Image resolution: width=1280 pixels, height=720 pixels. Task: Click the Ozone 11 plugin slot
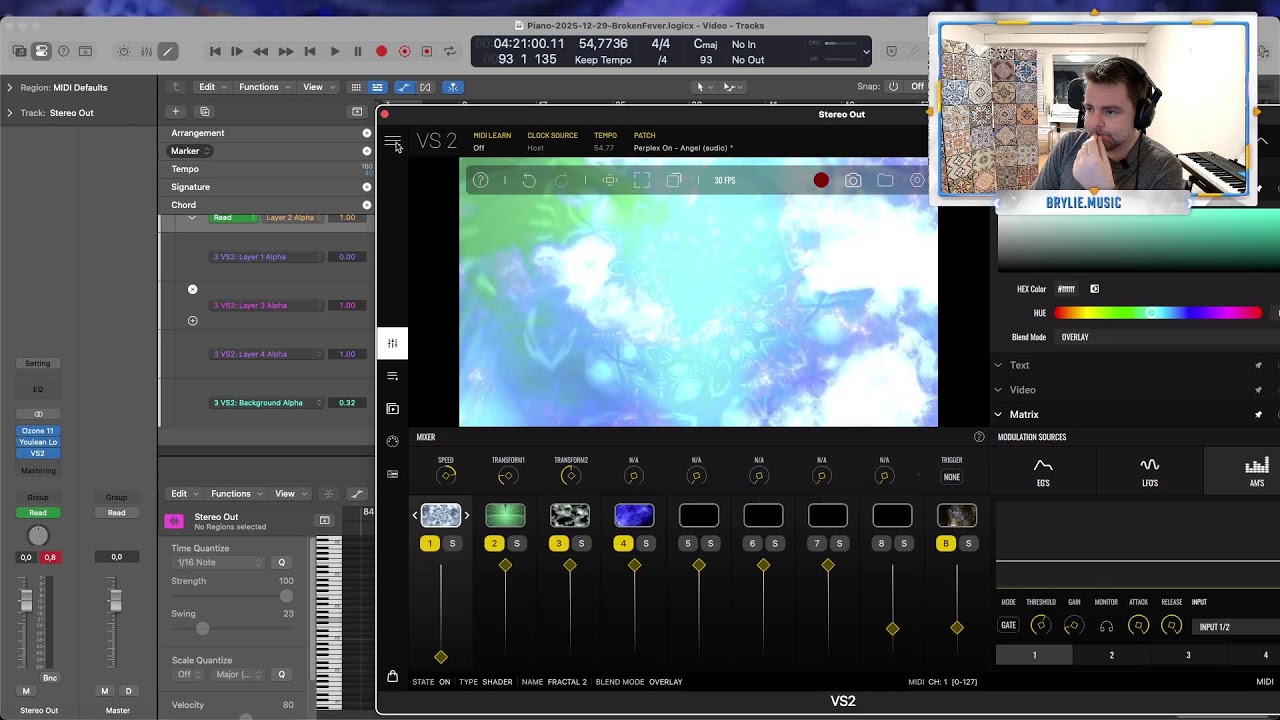click(x=37, y=430)
